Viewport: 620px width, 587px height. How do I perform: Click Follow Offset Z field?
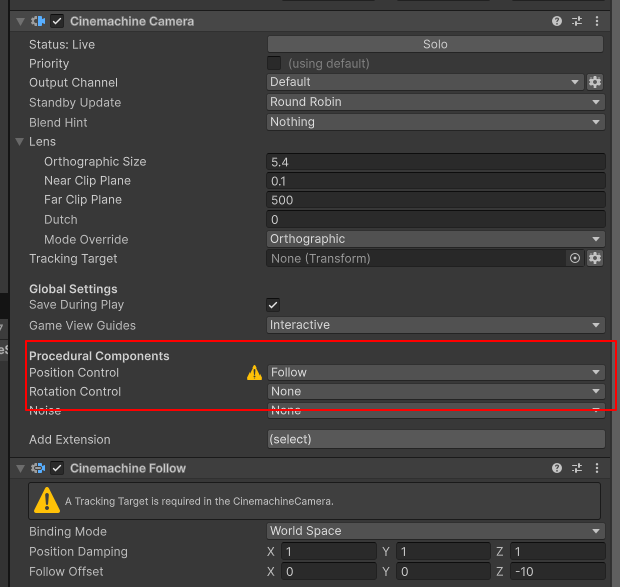pyautogui.click(x=558, y=572)
